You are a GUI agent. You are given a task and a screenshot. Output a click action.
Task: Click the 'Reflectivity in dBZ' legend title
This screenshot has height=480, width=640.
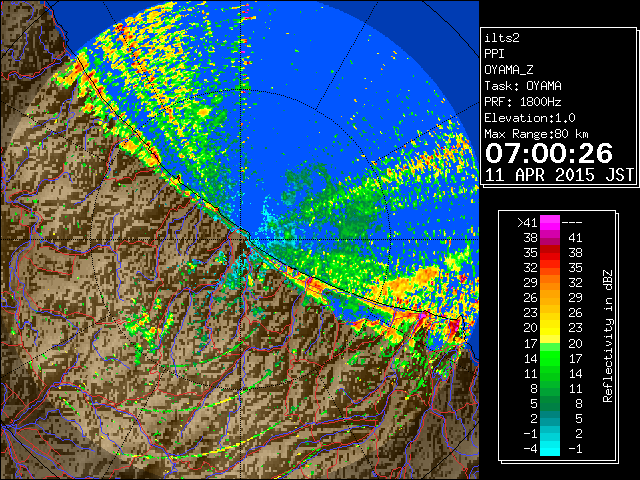[608, 336]
